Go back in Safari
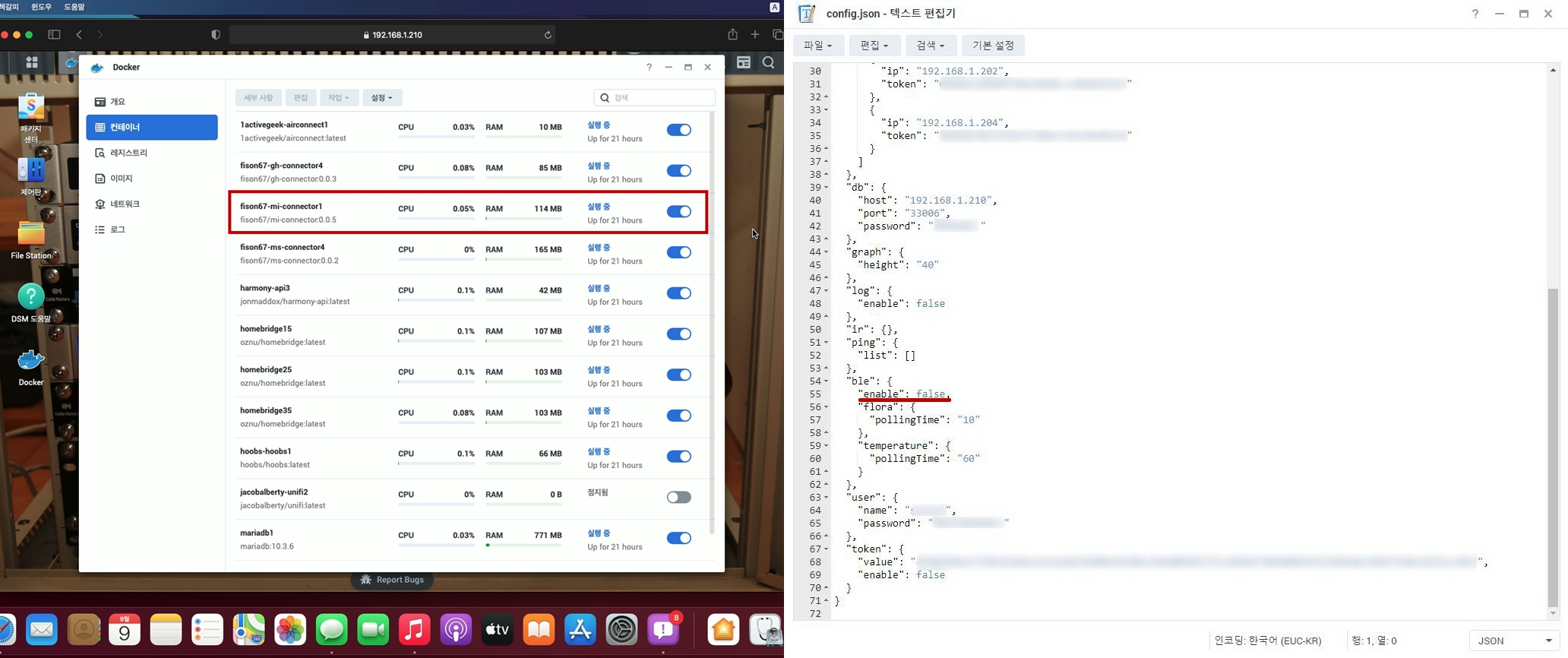Viewport: 1568px width, 658px height. point(79,35)
